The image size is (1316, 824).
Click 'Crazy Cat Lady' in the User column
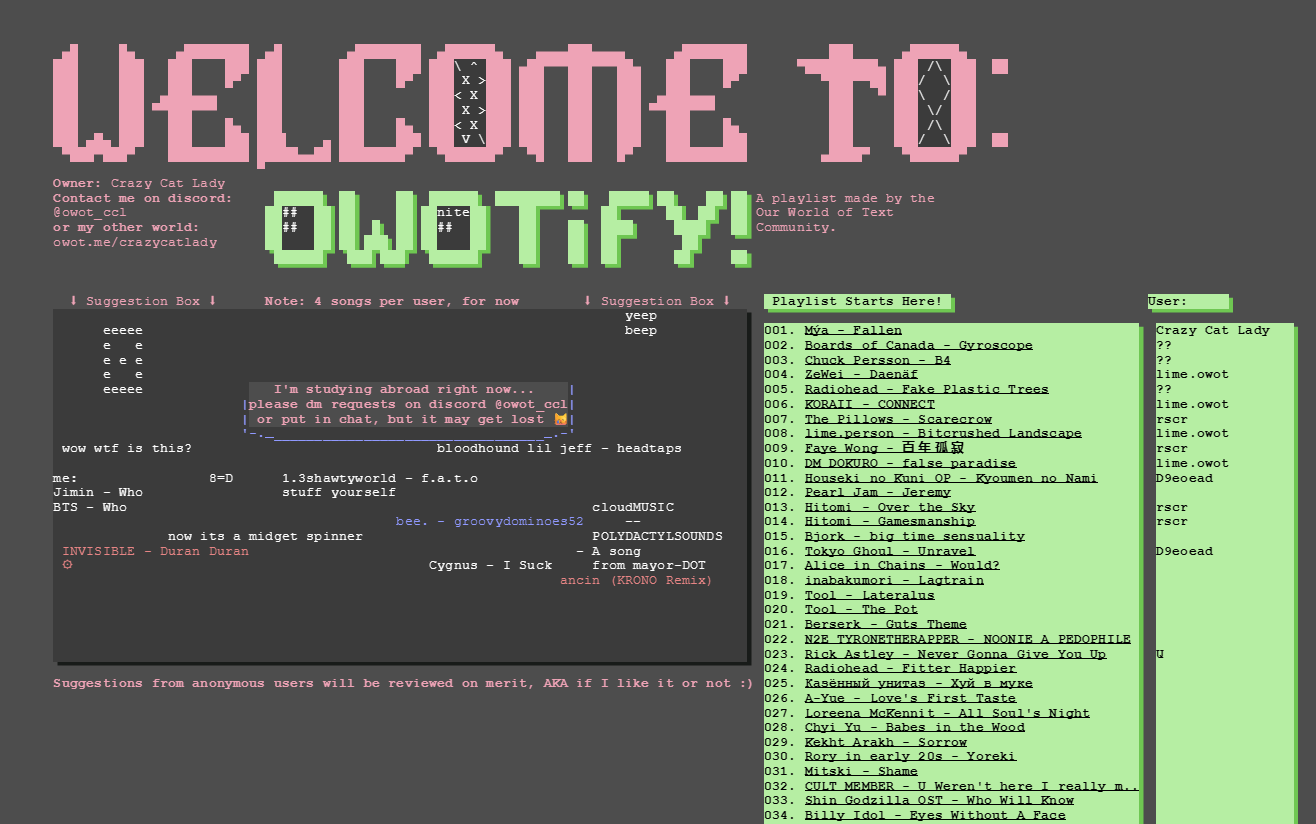coord(1212,330)
